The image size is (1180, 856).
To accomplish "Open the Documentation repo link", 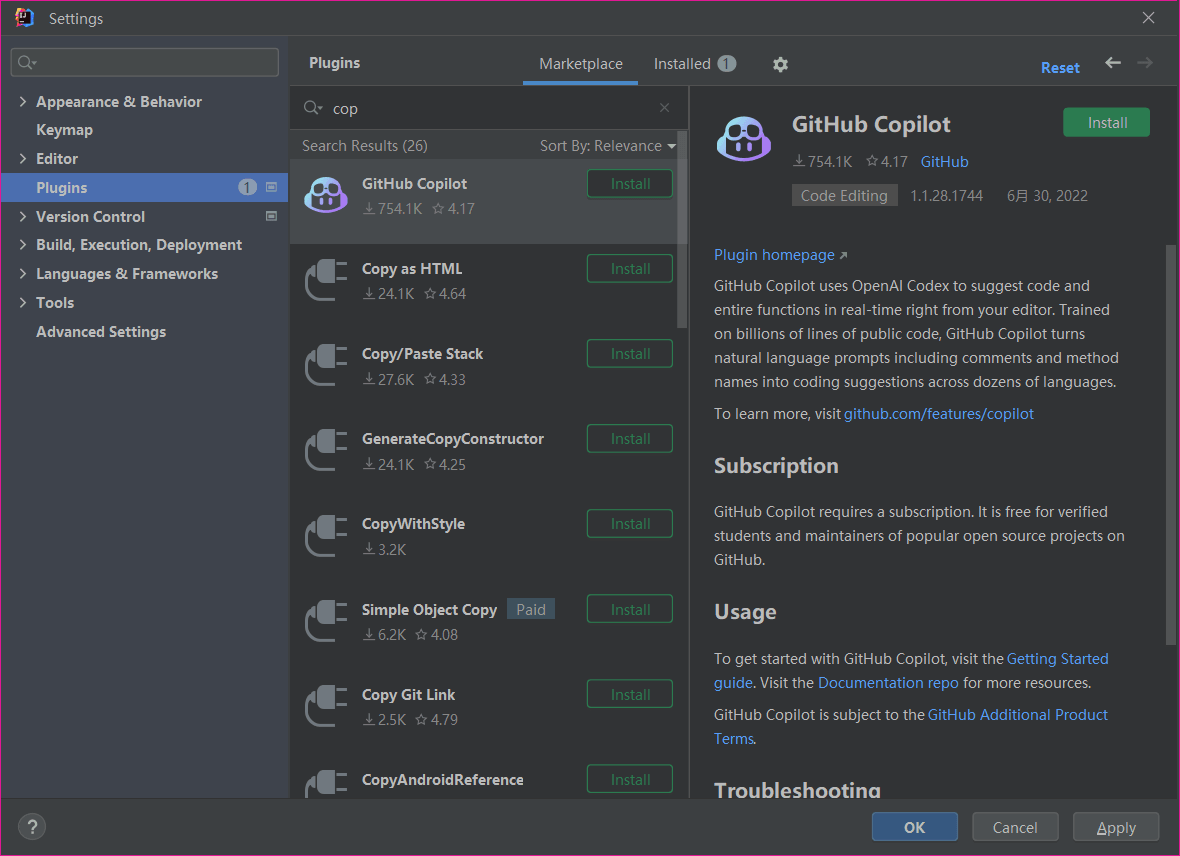I will tap(888, 683).
